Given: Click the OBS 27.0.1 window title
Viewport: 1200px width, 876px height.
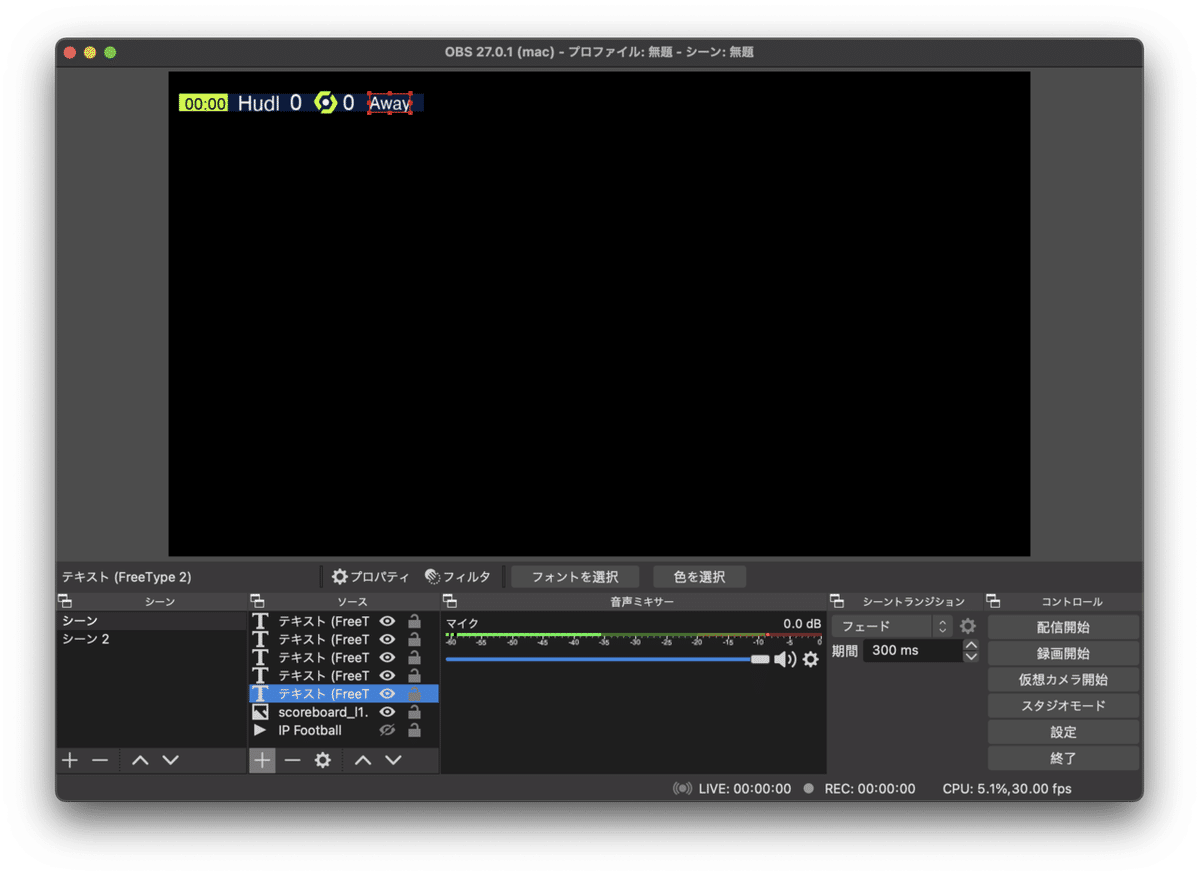Looking at the screenshot, I should pyautogui.click(x=599, y=52).
